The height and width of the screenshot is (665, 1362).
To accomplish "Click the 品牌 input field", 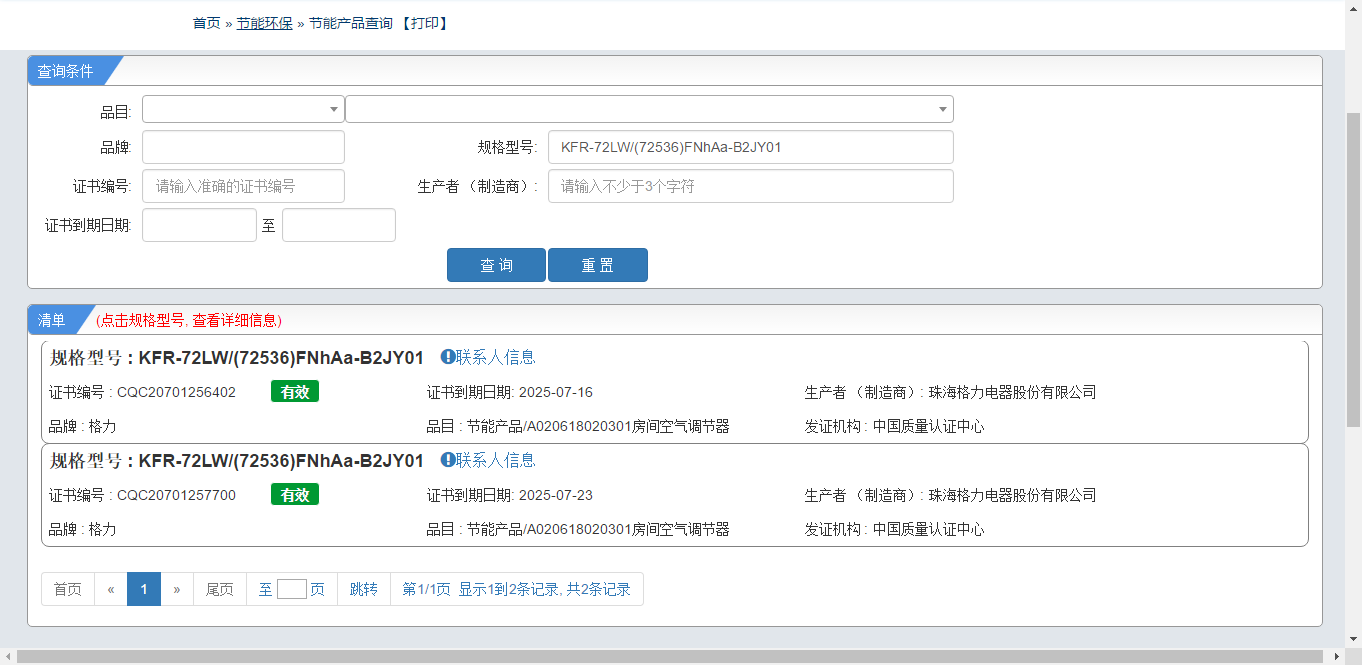I will coord(243,147).
